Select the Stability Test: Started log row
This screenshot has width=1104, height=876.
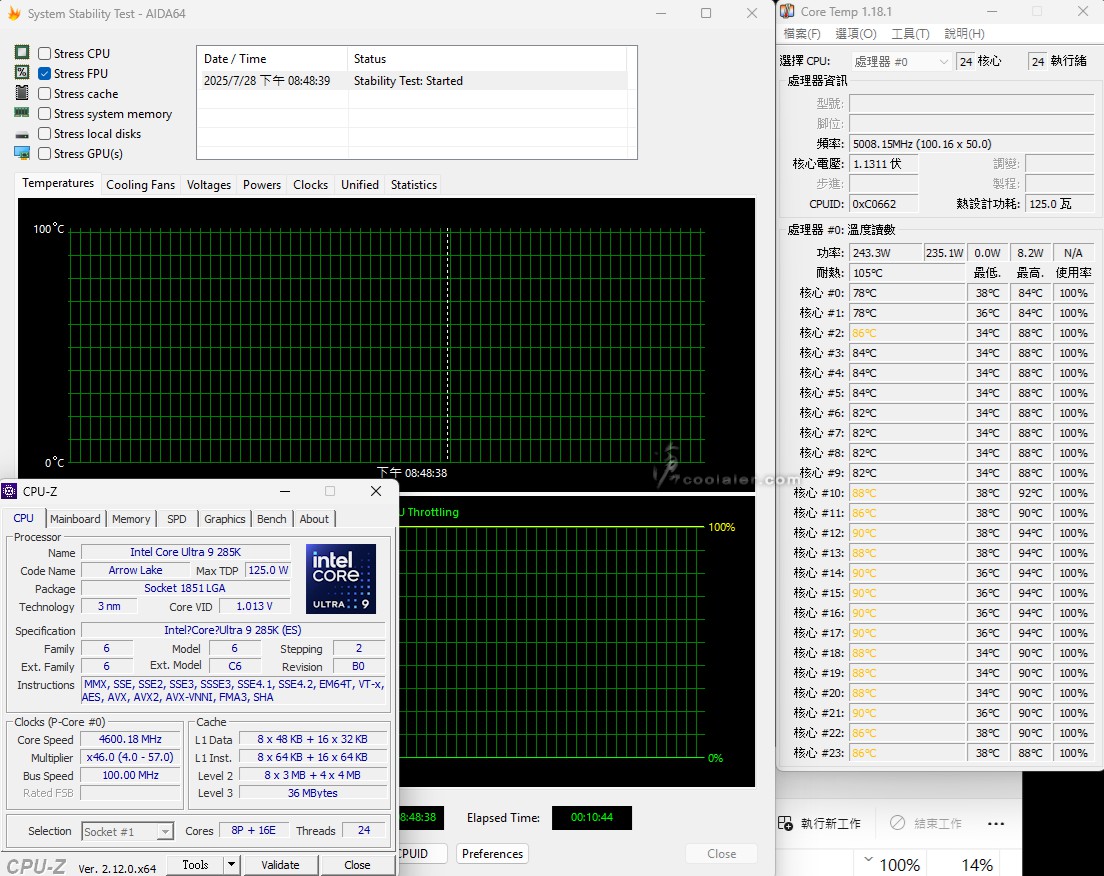(413, 81)
